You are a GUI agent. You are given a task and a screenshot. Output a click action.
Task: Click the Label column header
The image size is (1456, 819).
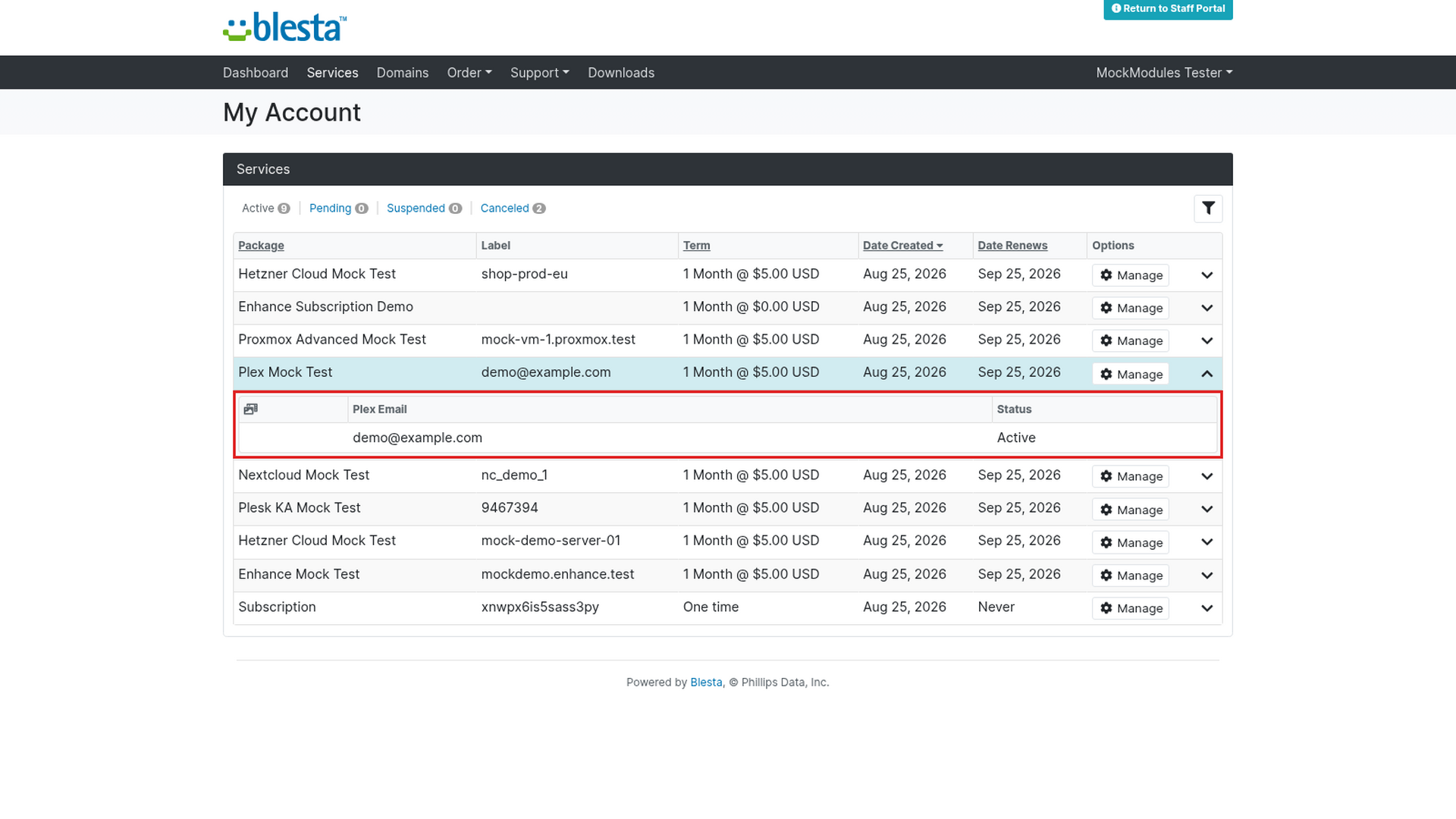[x=495, y=246]
